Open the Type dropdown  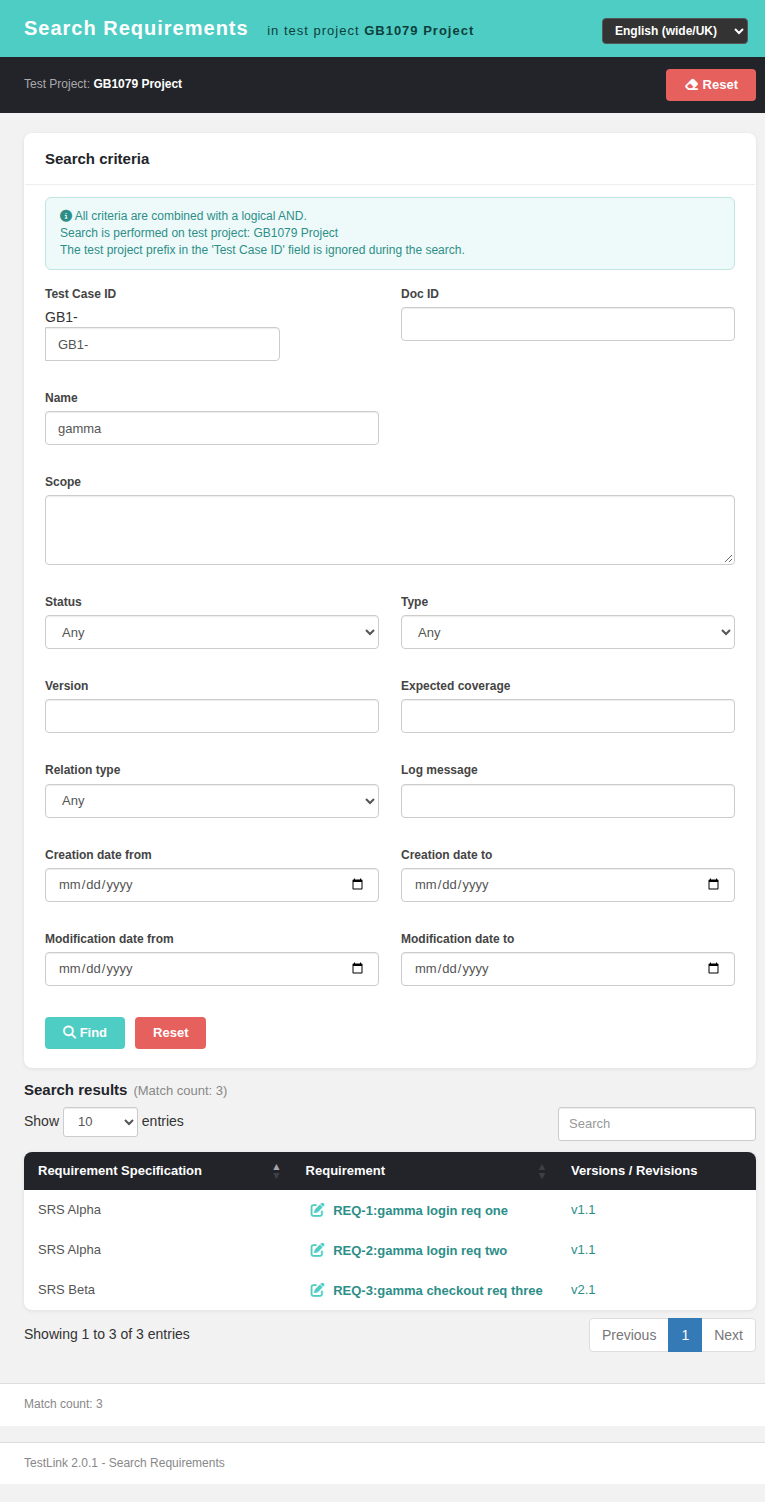(568, 632)
